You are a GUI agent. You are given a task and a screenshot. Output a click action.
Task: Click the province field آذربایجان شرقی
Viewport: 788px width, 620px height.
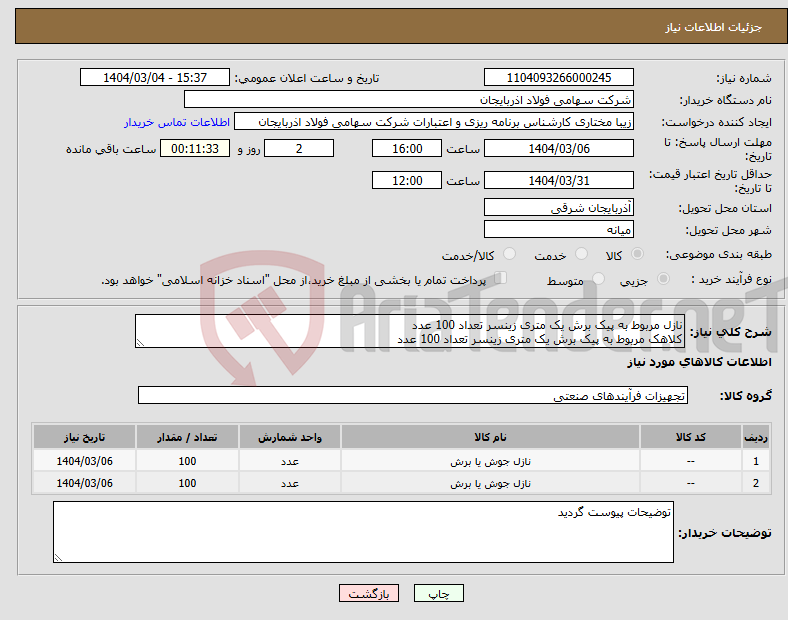pyautogui.click(x=559, y=207)
